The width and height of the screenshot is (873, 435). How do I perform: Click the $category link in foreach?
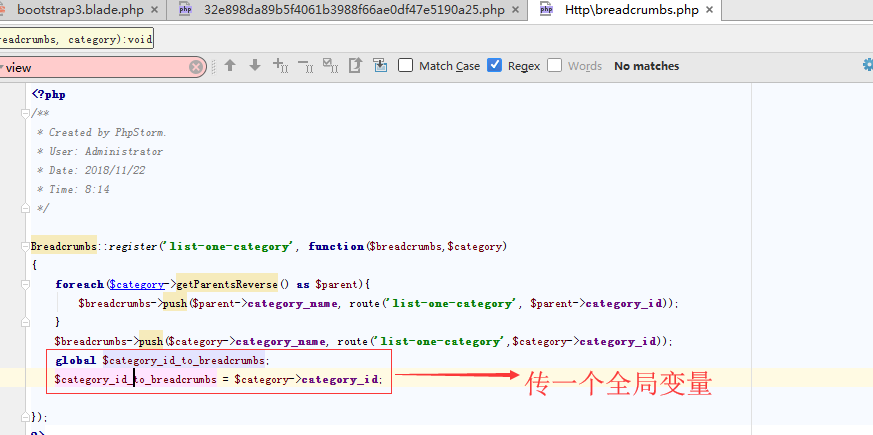136,284
